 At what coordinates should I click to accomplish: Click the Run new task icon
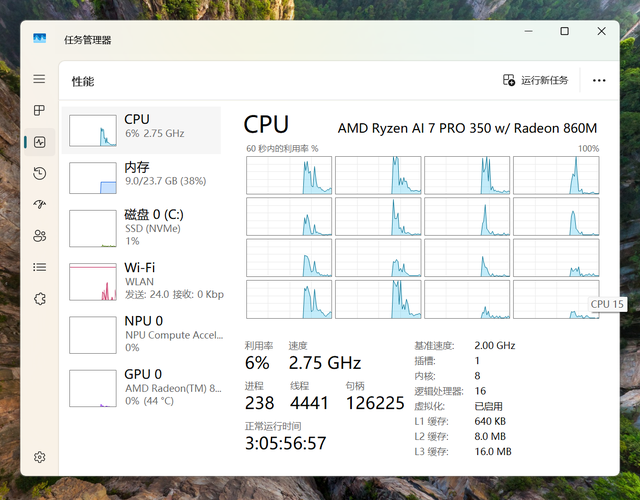(509, 80)
